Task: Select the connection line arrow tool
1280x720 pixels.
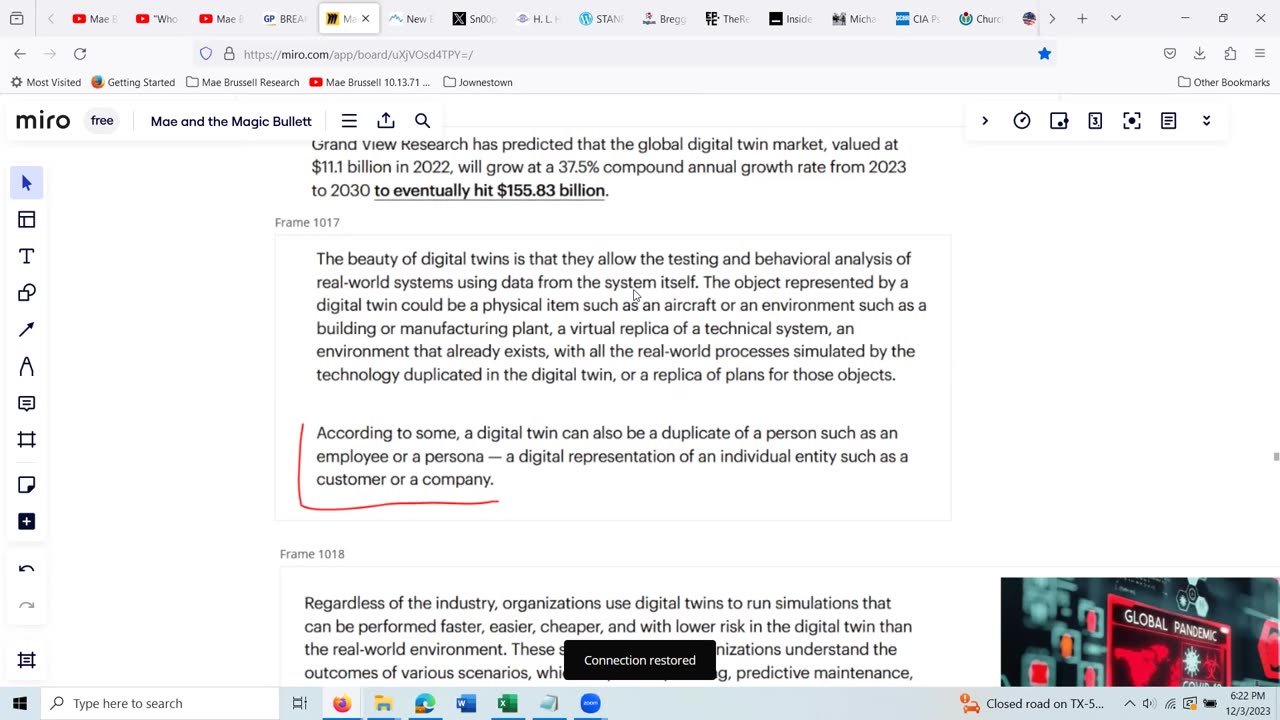Action: pyautogui.click(x=27, y=330)
